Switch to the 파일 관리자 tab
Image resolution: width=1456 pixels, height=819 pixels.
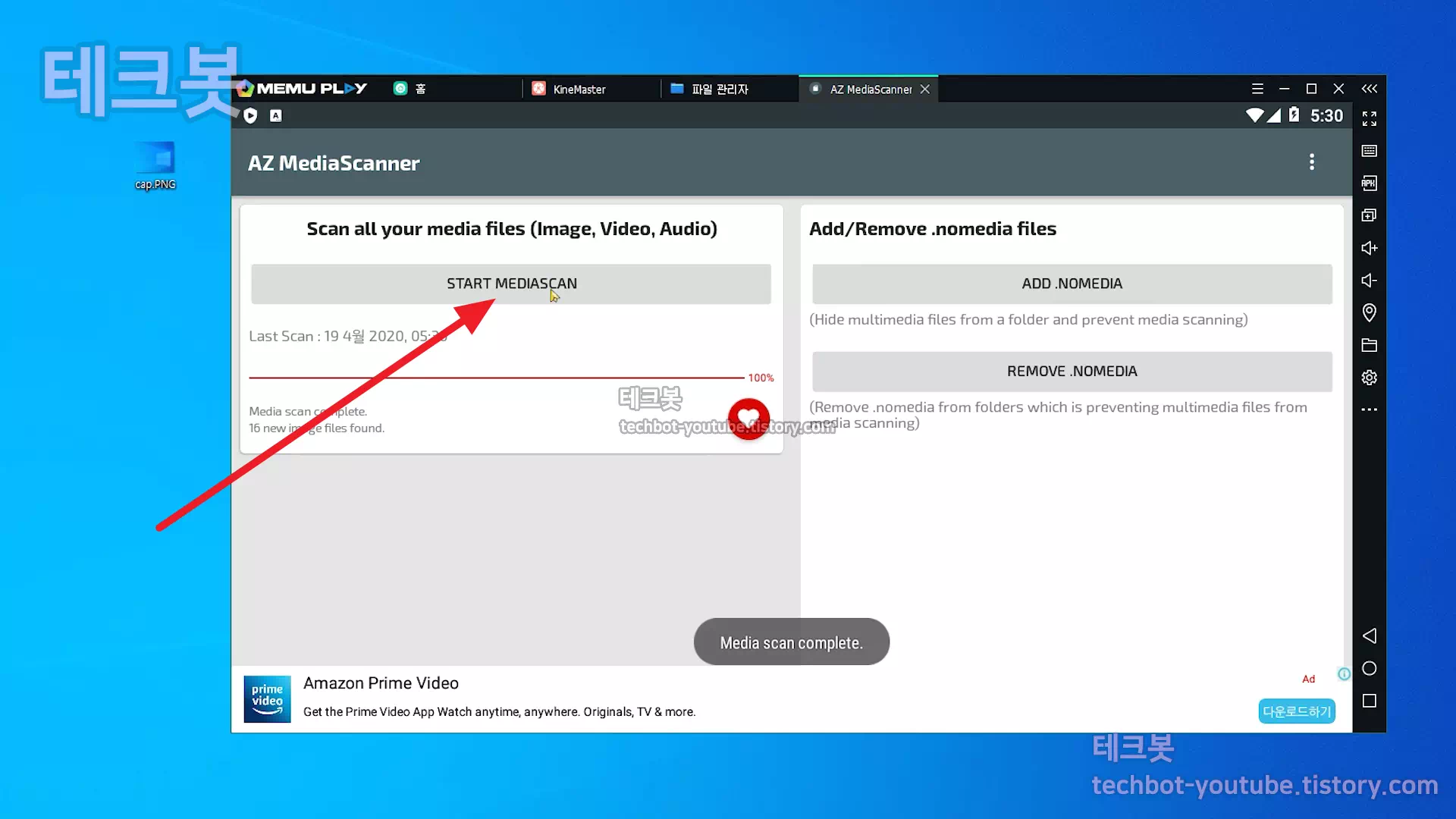(720, 89)
